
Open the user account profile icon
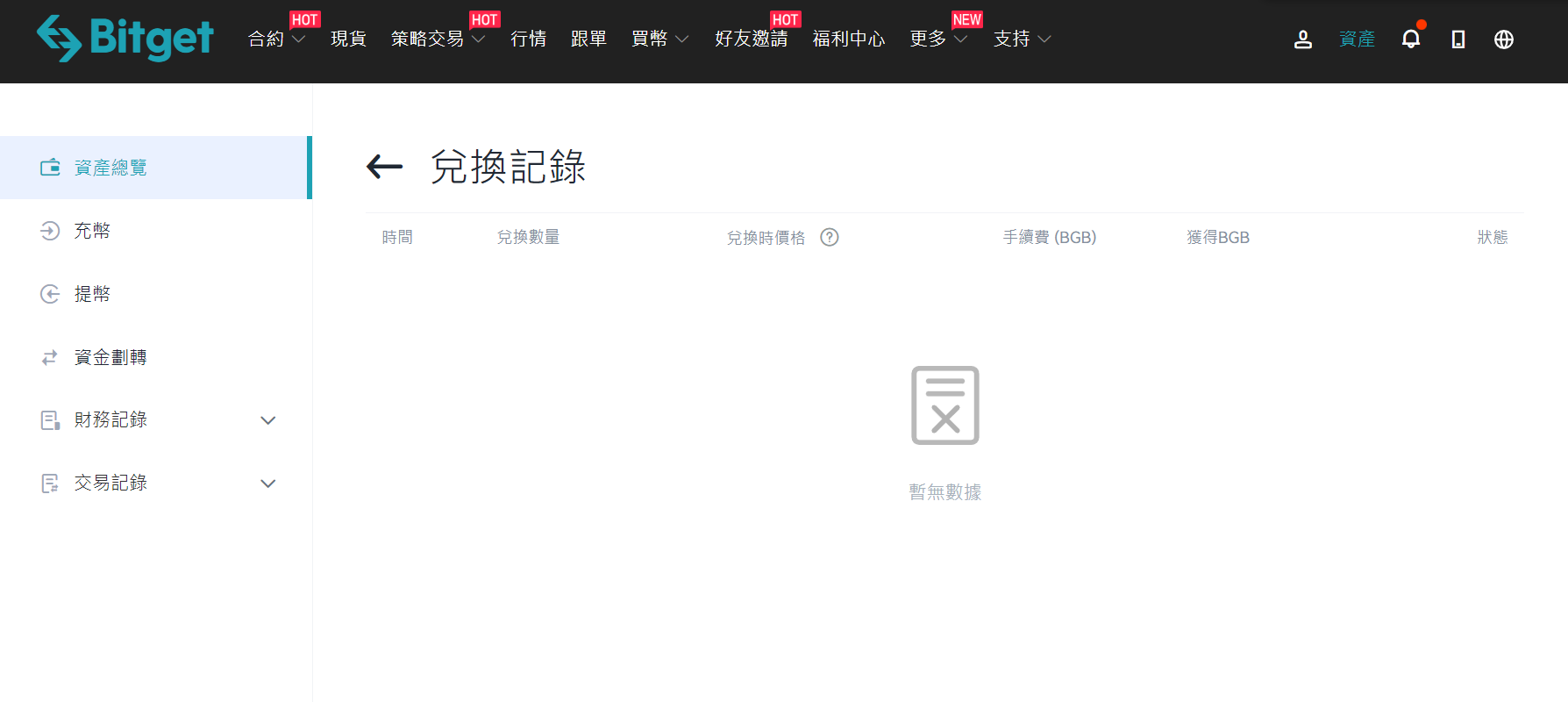coord(1303,39)
